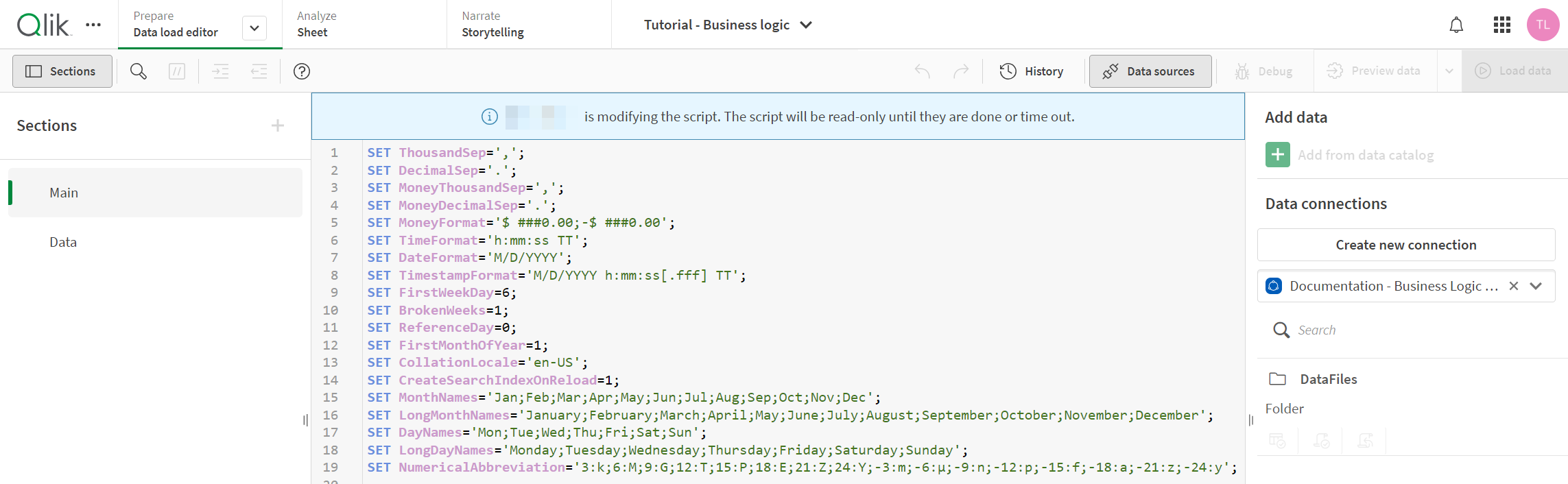Click script line 13 CollationLocale statement
Screen dimensions: 1568x484
477,363
